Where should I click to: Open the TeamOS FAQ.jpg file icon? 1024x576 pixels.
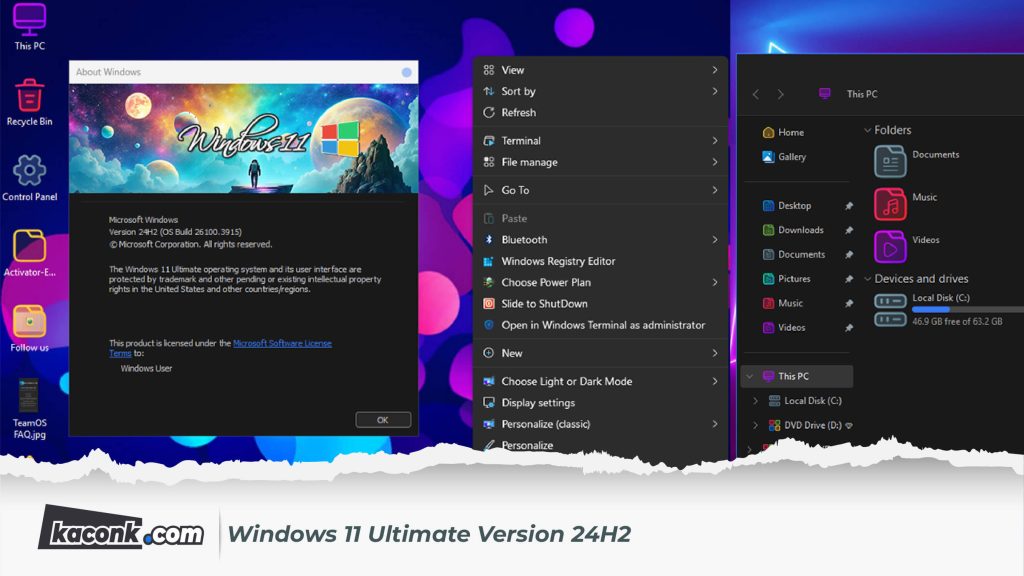point(29,409)
